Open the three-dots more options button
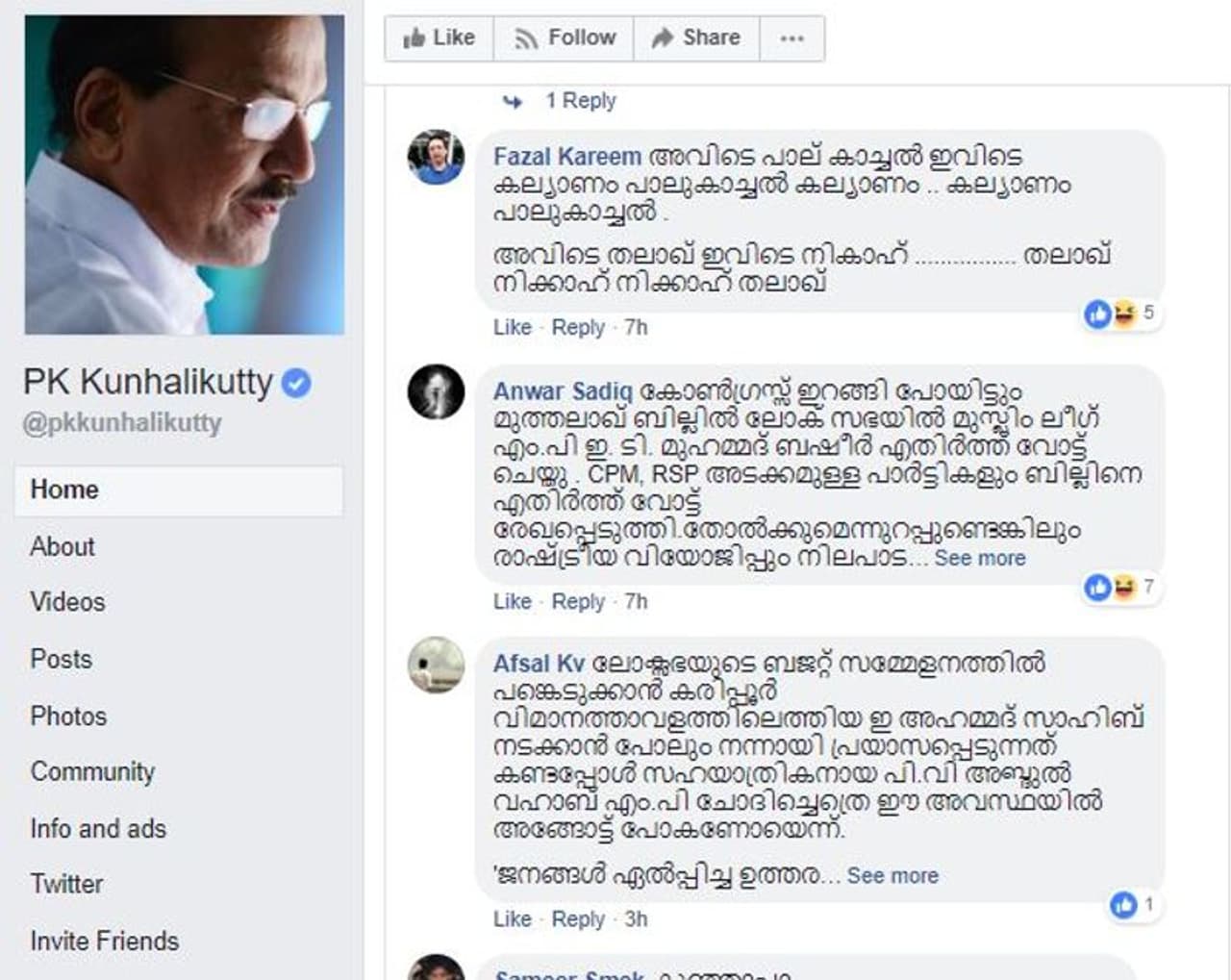Viewport: 1231px width, 980px height. (791, 38)
